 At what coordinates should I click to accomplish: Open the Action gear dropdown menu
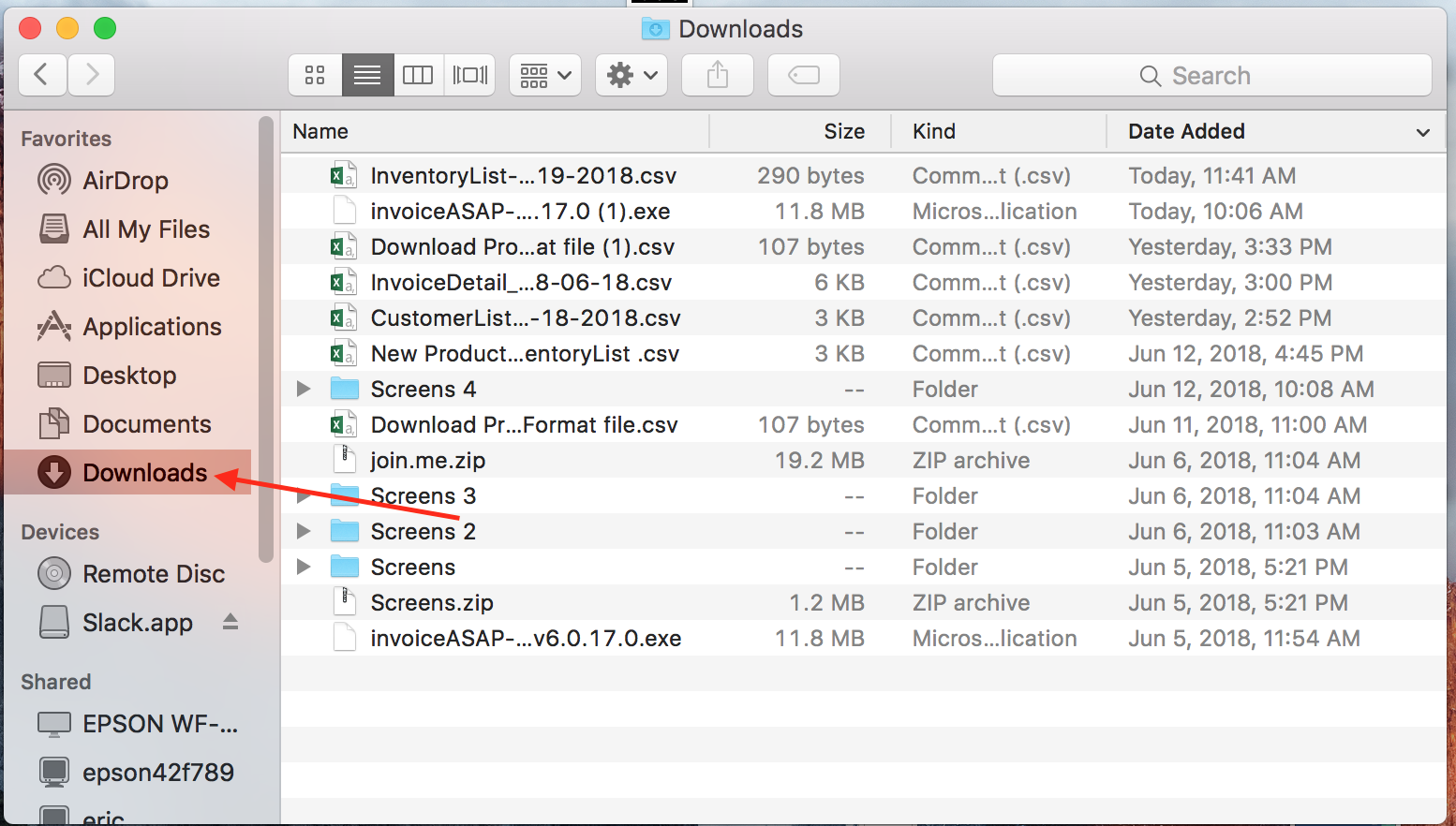[x=631, y=75]
